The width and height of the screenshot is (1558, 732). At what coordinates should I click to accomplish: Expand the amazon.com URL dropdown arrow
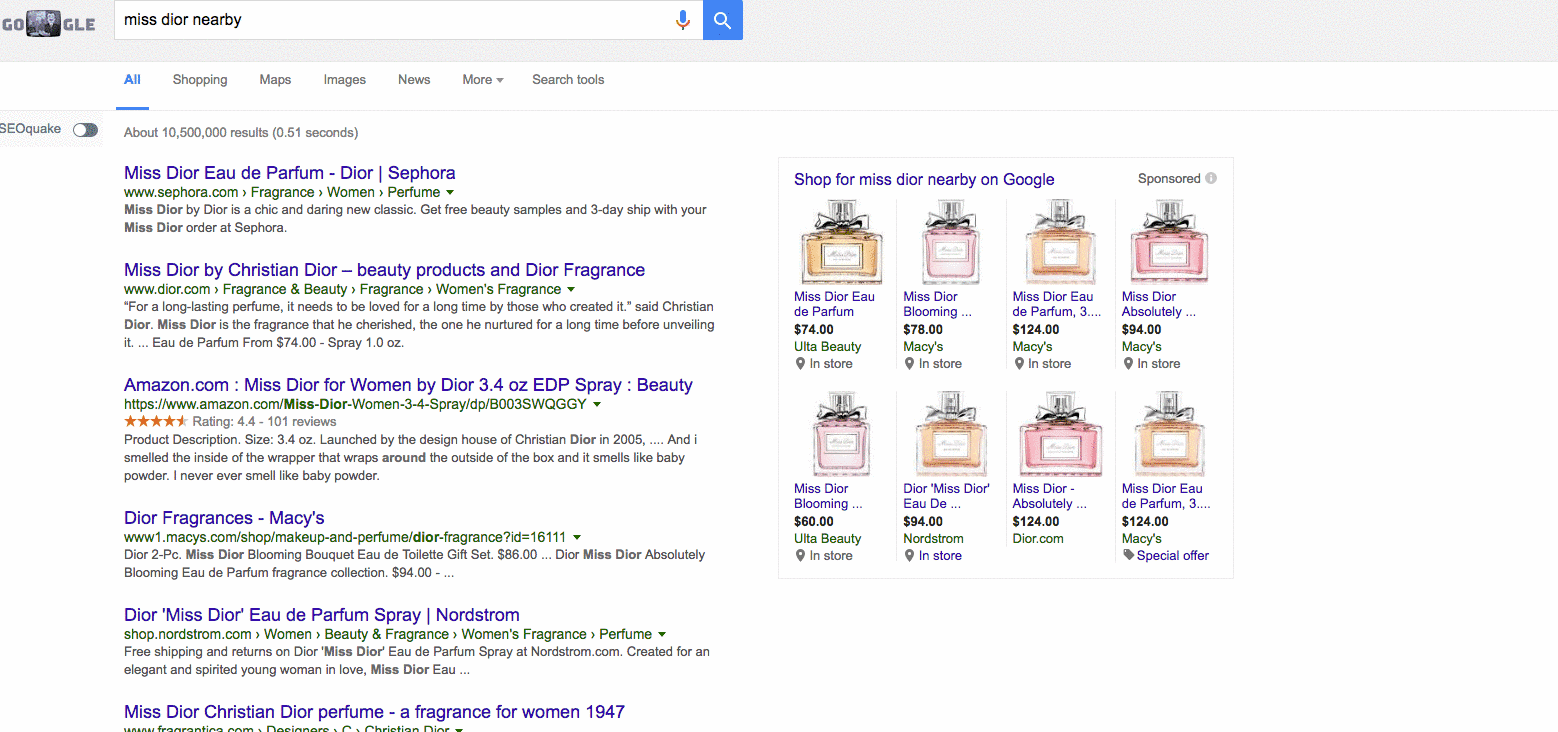tap(597, 404)
